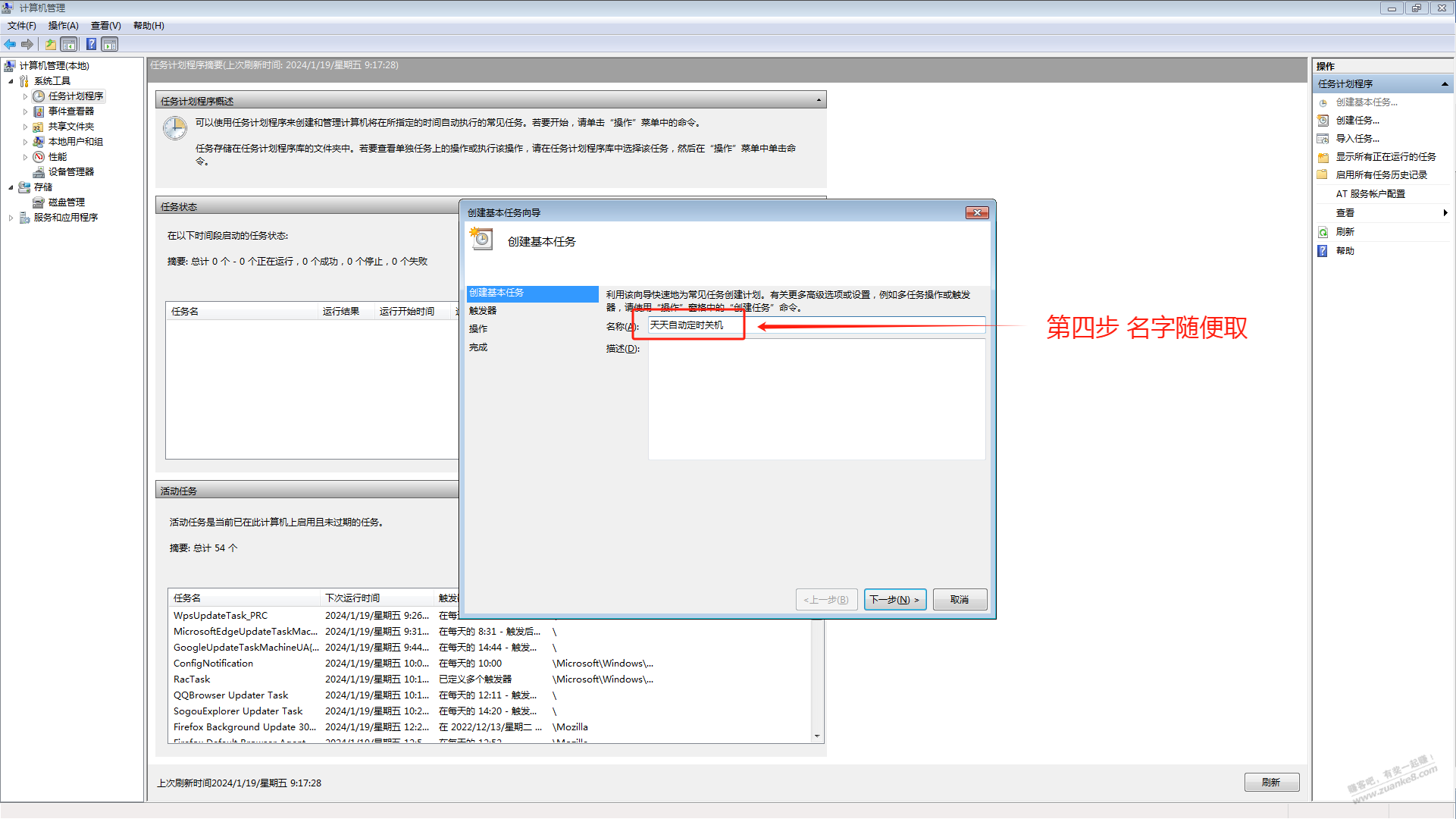Screen dimensions: 1456x819
Task: Toggle the console tree toolbar icon
Action: click(68, 44)
